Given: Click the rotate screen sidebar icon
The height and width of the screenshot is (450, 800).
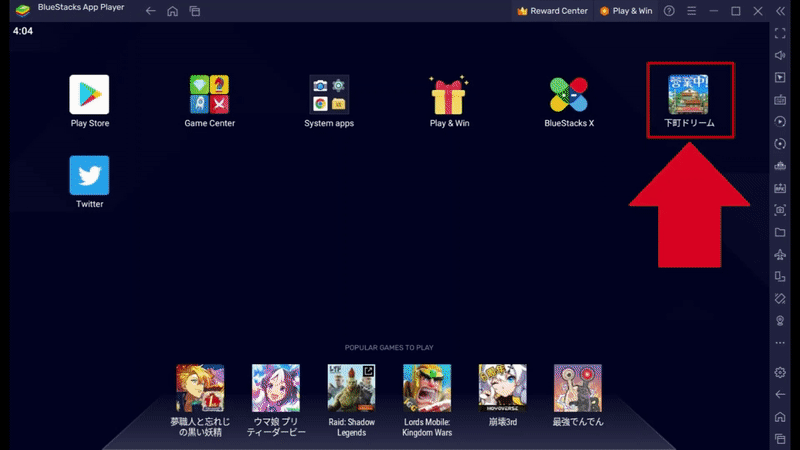Looking at the screenshot, I should point(780,299).
